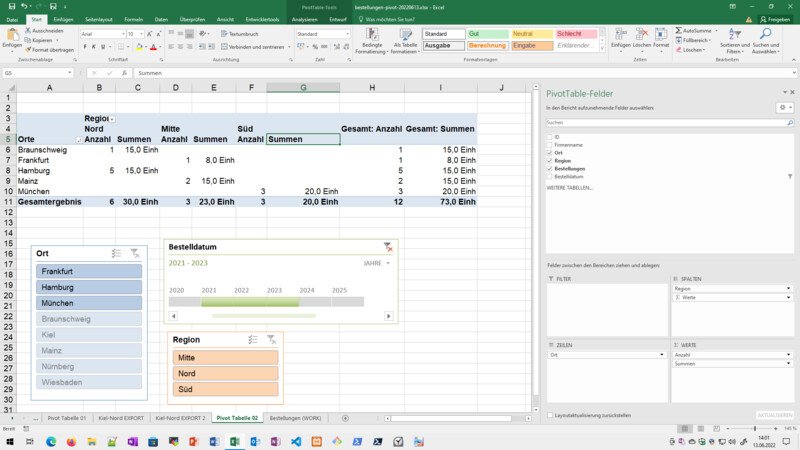
Task: Expand Anzahl field in Werte area
Action: [x=788, y=355]
